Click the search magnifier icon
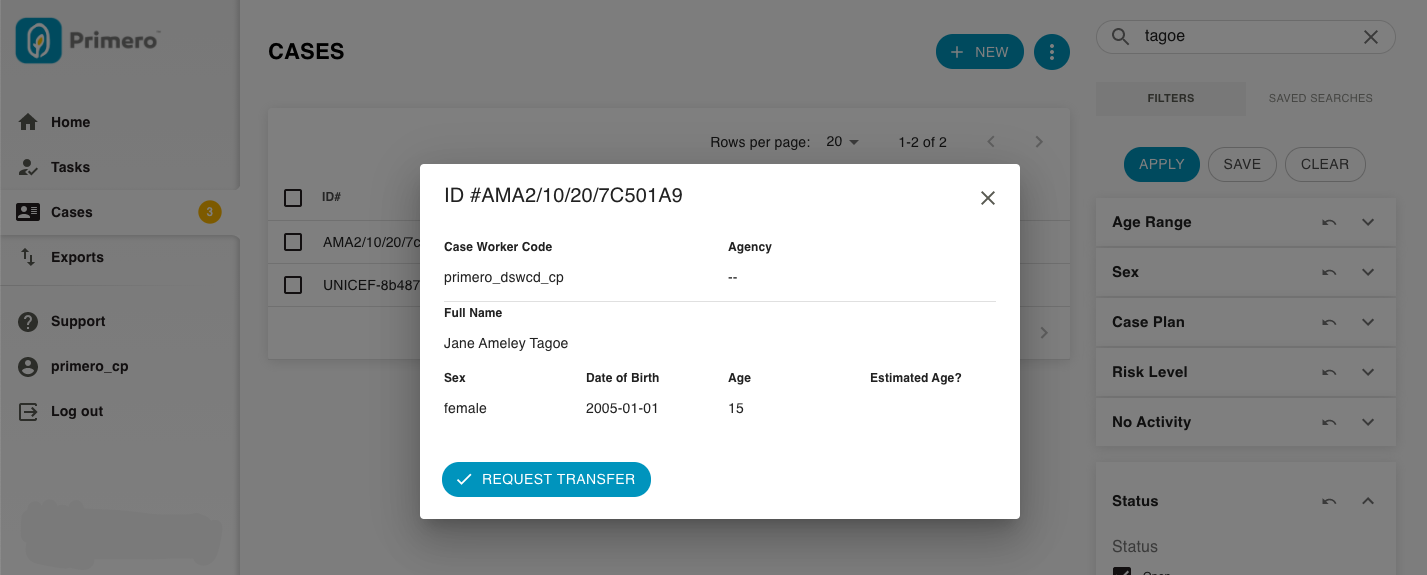The height and width of the screenshot is (575, 1427). (x=1121, y=37)
